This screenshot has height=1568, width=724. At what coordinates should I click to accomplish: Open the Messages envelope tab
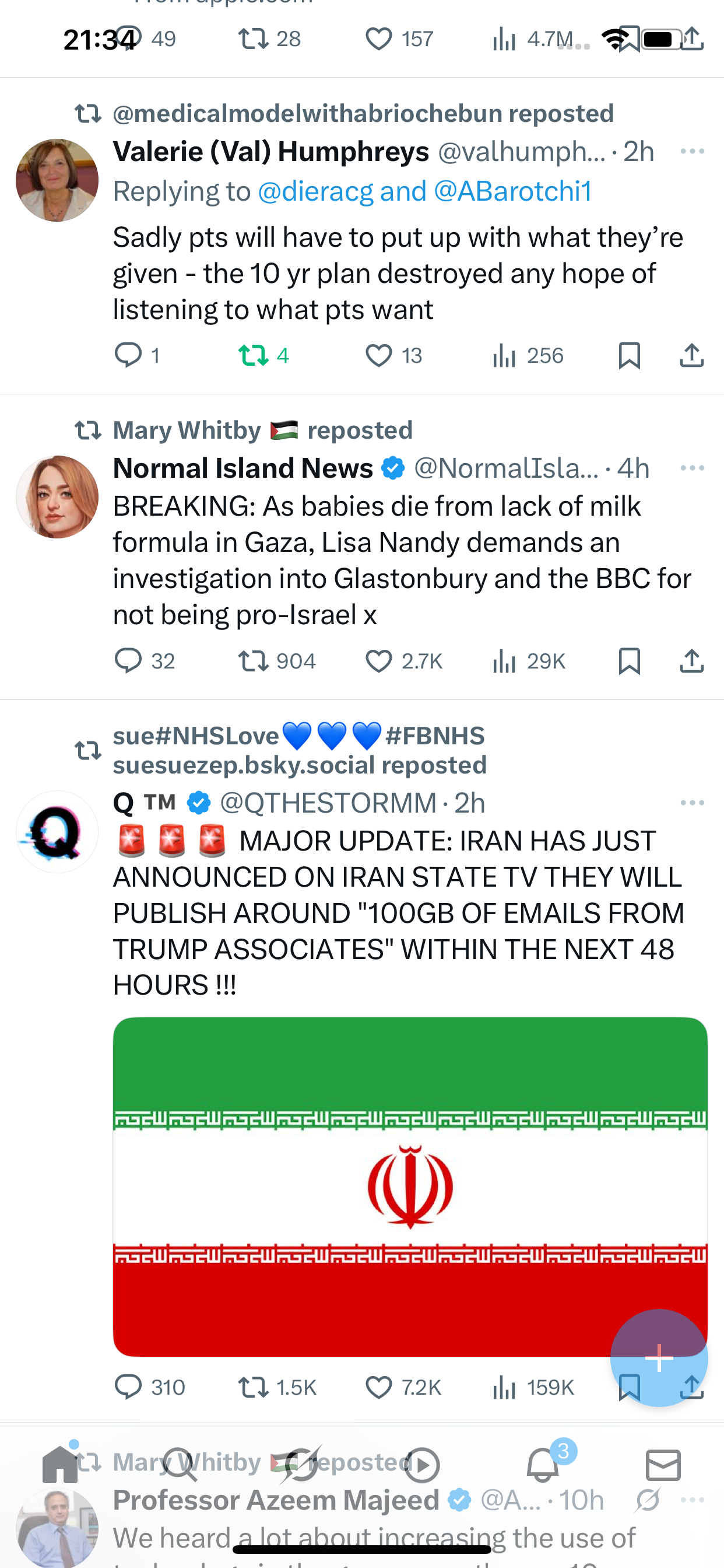(663, 1465)
